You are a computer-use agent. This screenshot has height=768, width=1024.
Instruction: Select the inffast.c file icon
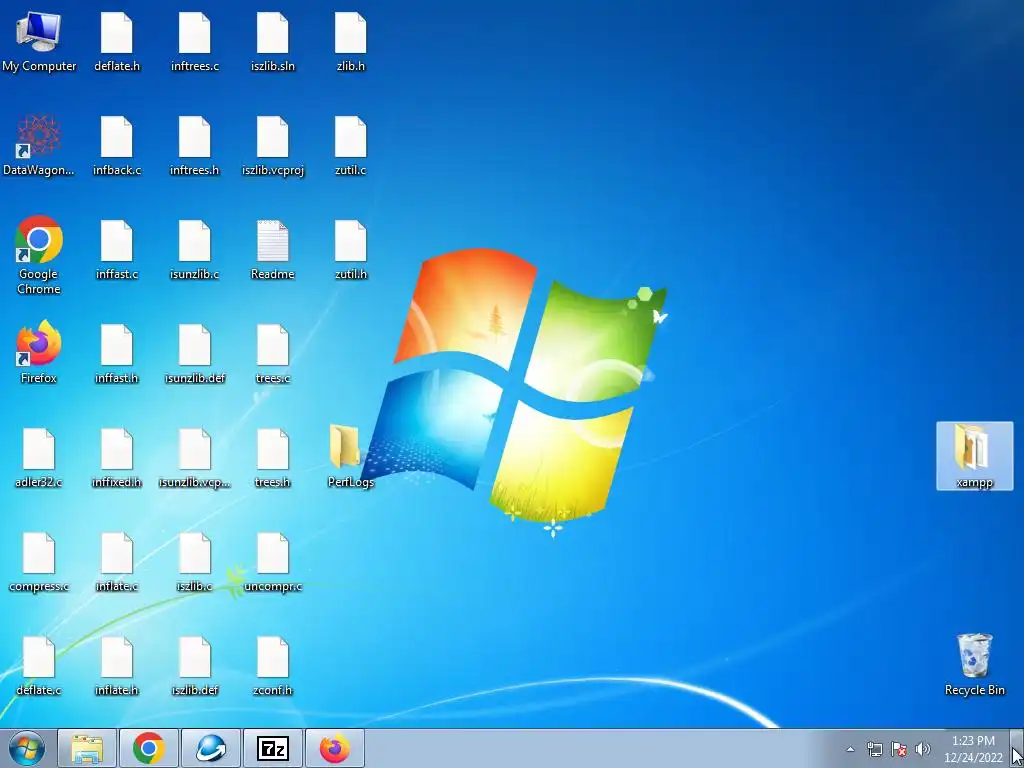[x=117, y=249]
